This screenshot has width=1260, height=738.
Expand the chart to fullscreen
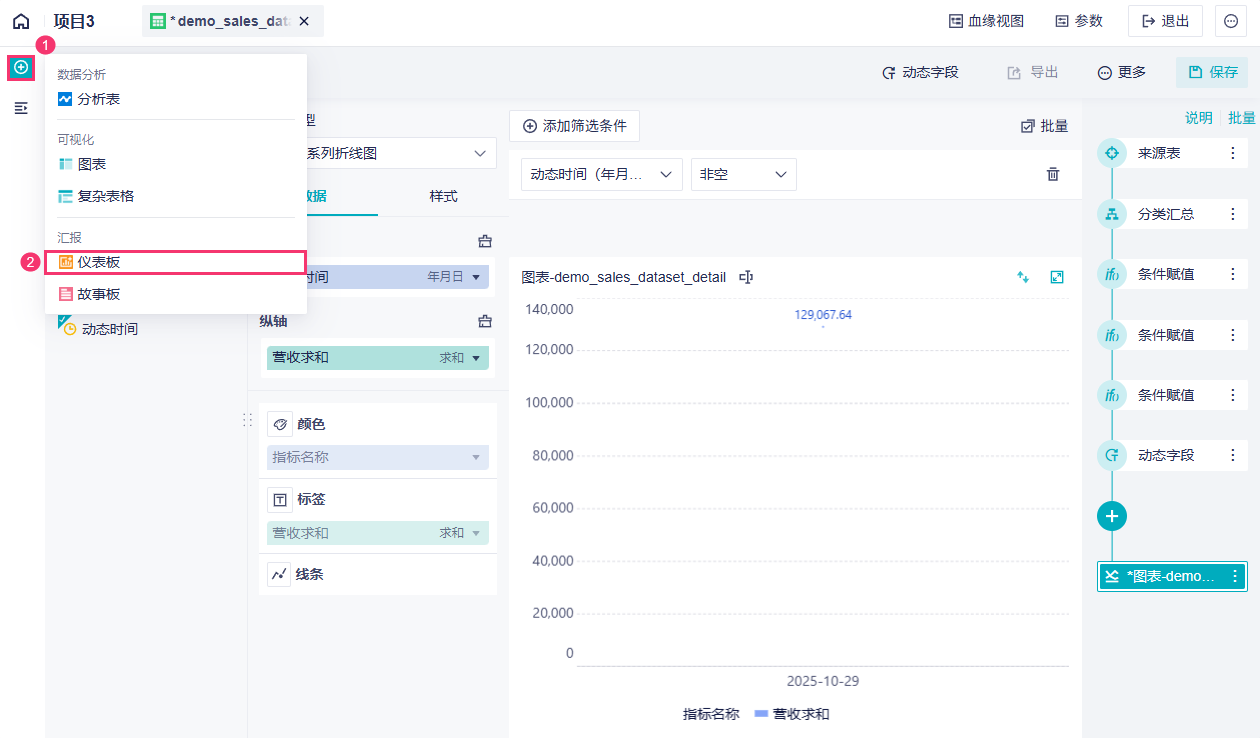[1057, 277]
